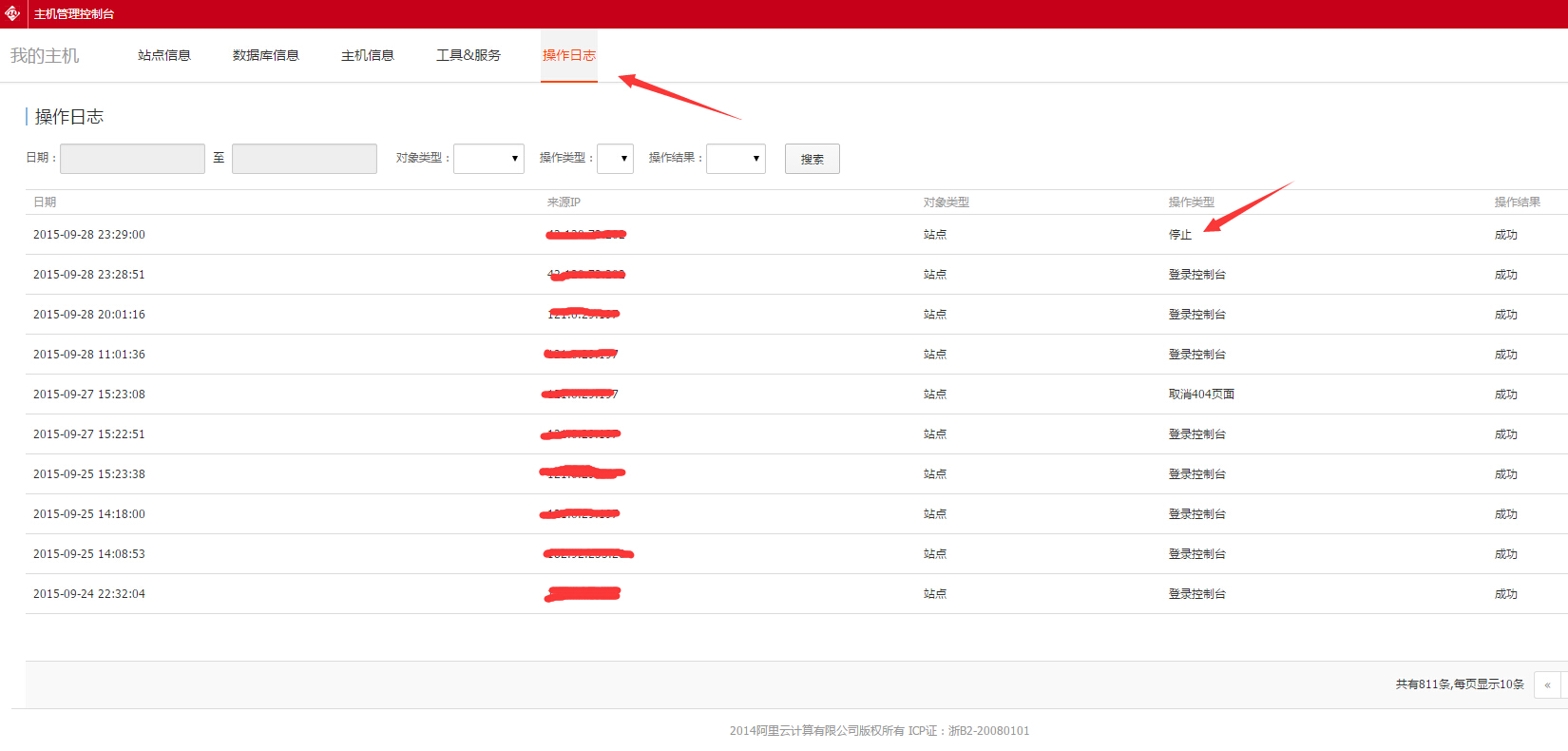Image resolution: width=1568 pixels, height=751 pixels.
Task: Open the 数据库信息 tab
Action: [x=265, y=55]
